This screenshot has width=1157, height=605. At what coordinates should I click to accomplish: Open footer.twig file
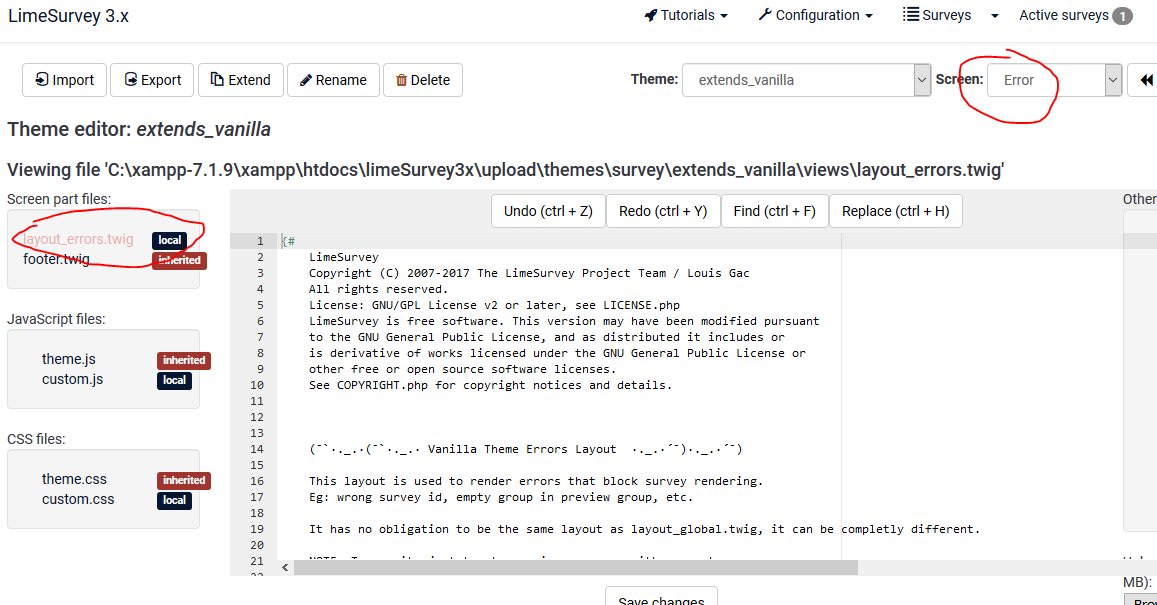click(x=56, y=259)
